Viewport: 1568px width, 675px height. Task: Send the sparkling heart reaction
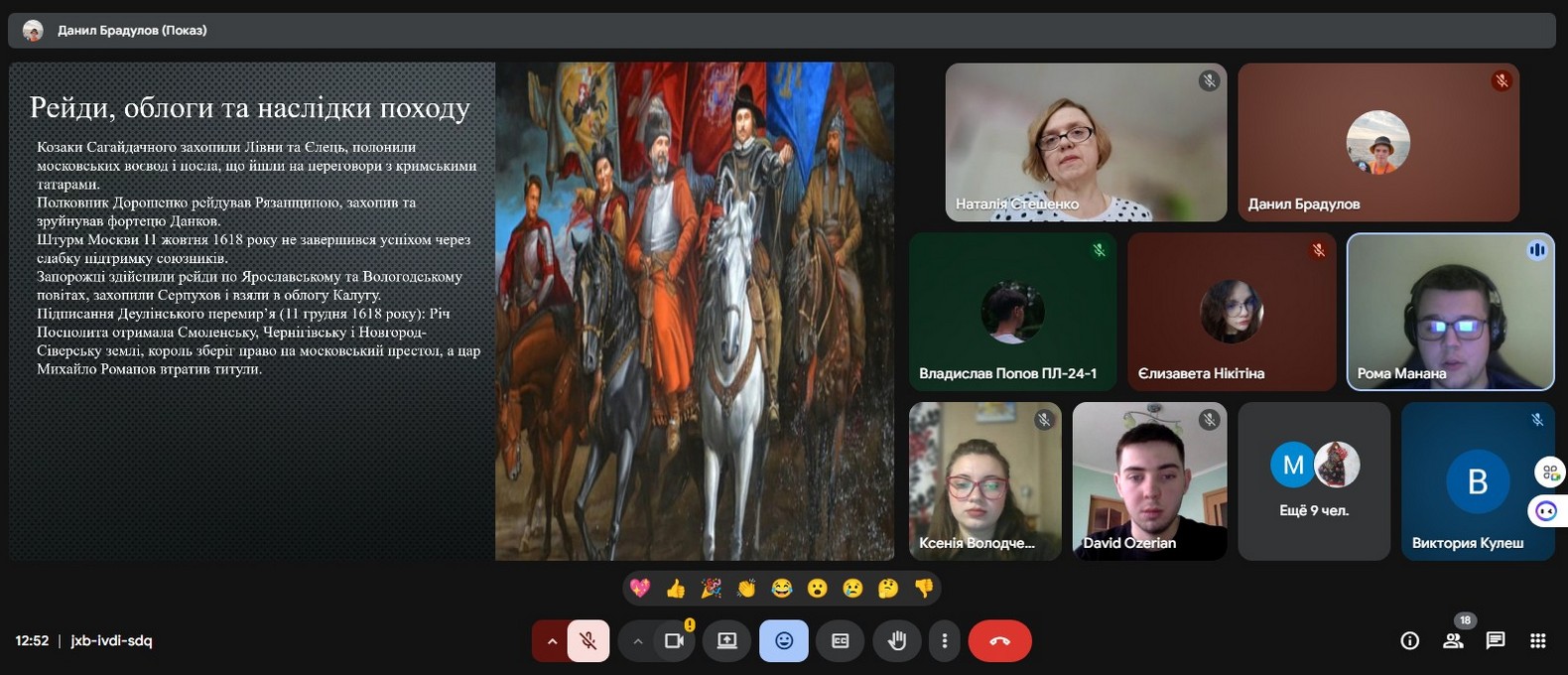pyautogui.click(x=640, y=589)
